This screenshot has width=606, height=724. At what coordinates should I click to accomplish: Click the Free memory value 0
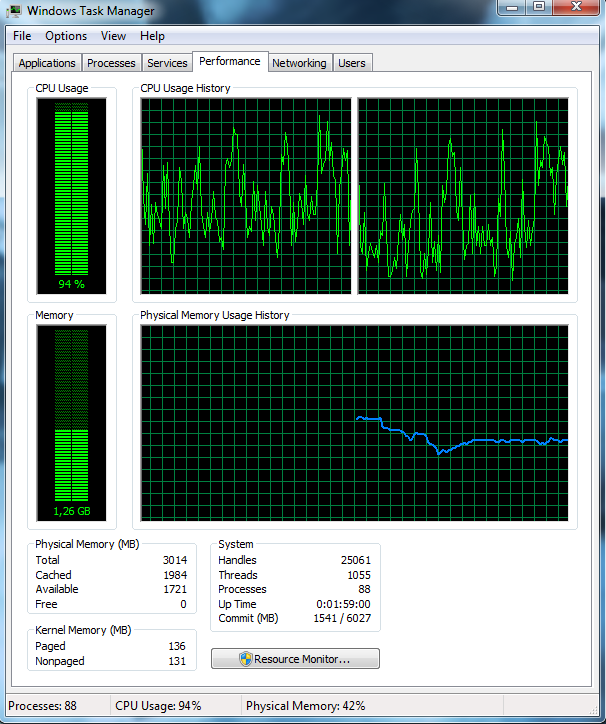click(183, 604)
